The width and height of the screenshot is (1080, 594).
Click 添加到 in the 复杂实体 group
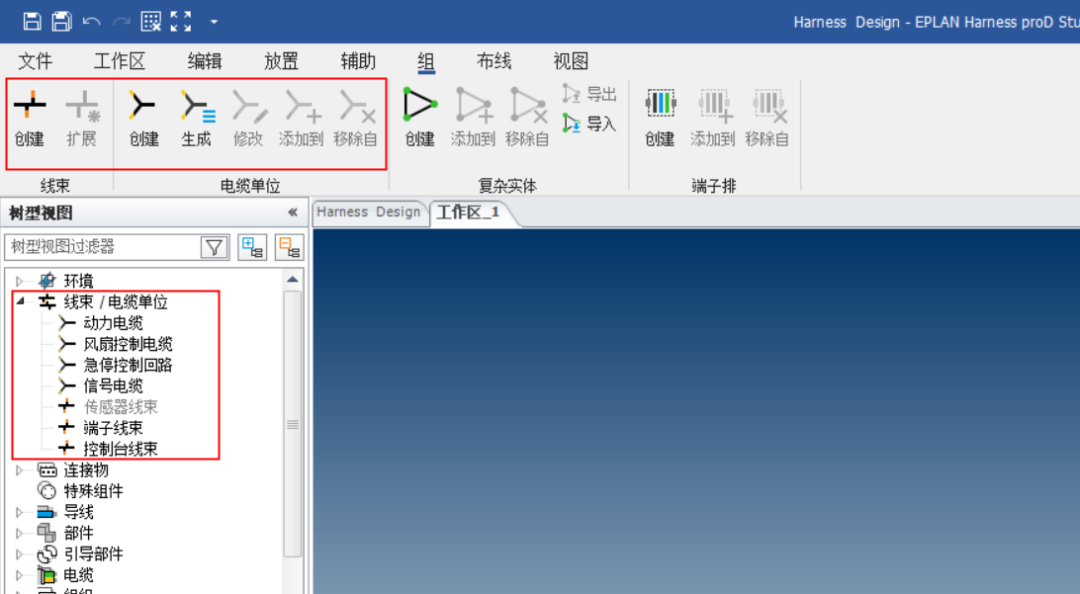[473, 119]
